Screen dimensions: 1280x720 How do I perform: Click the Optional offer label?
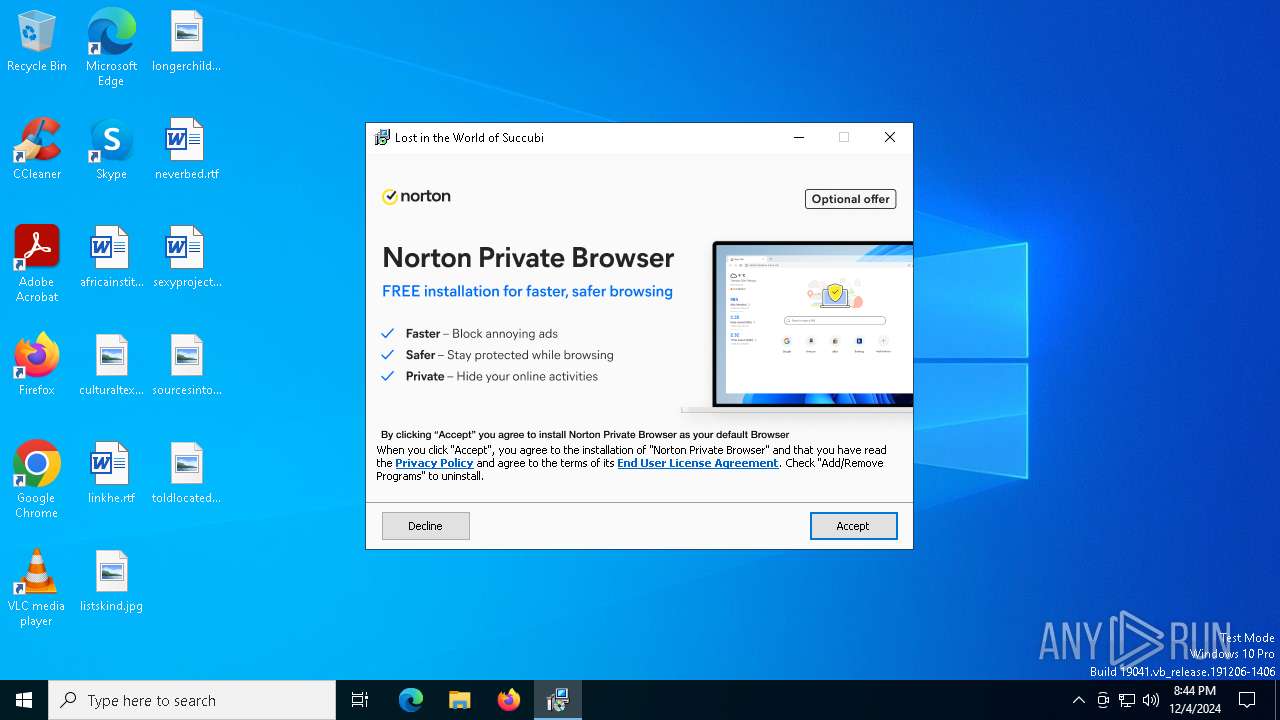(850, 199)
